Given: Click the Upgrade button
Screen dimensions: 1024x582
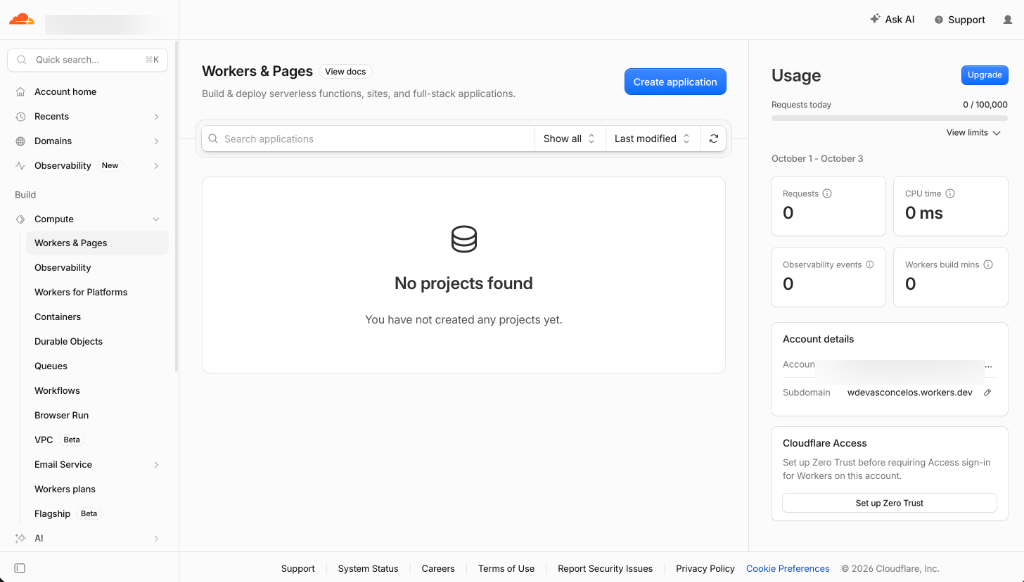Looking at the screenshot, I should click(984, 75).
